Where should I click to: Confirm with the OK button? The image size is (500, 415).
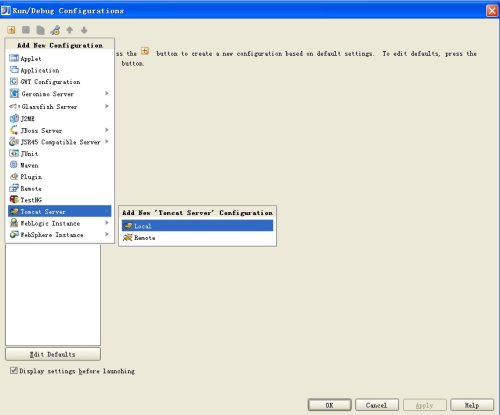tap(329, 405)
